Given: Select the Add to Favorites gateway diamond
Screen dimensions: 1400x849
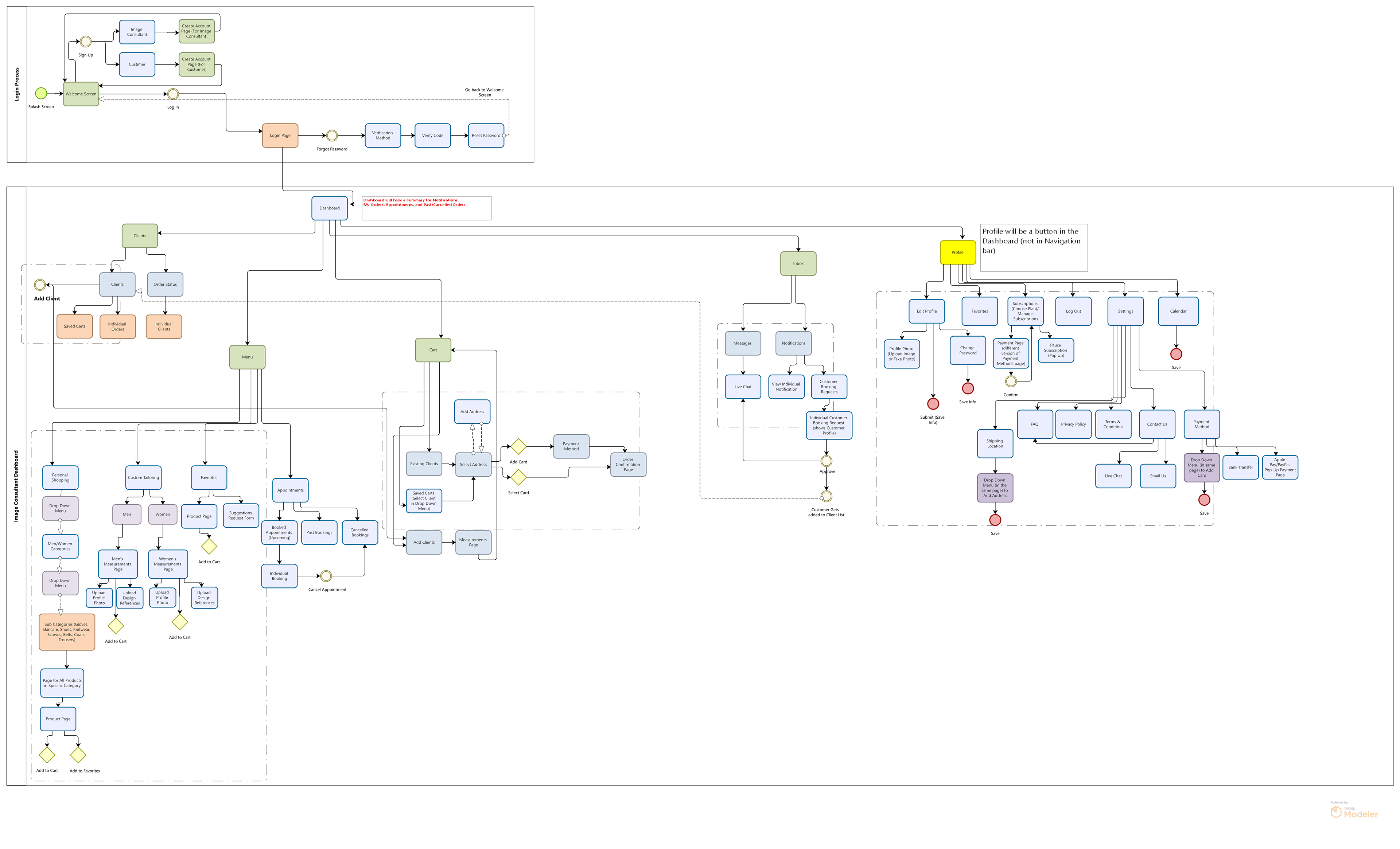Looking at the screenshot, I should tap(78, 755).
